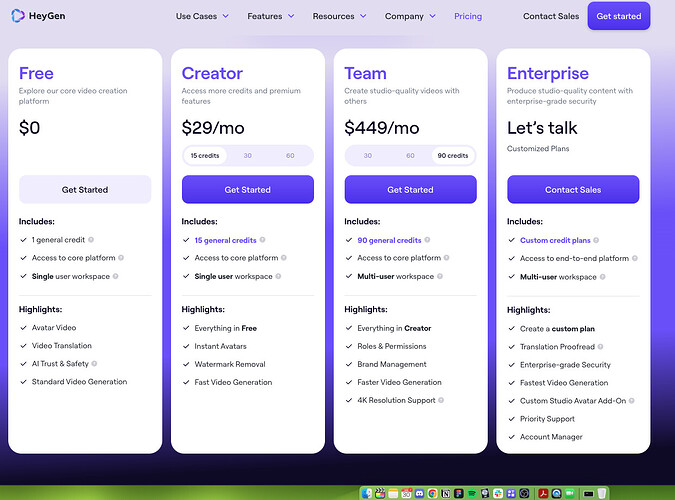675x500 pixels.
Task: Open Finder from the dock
Action: [x=367, y=493]
